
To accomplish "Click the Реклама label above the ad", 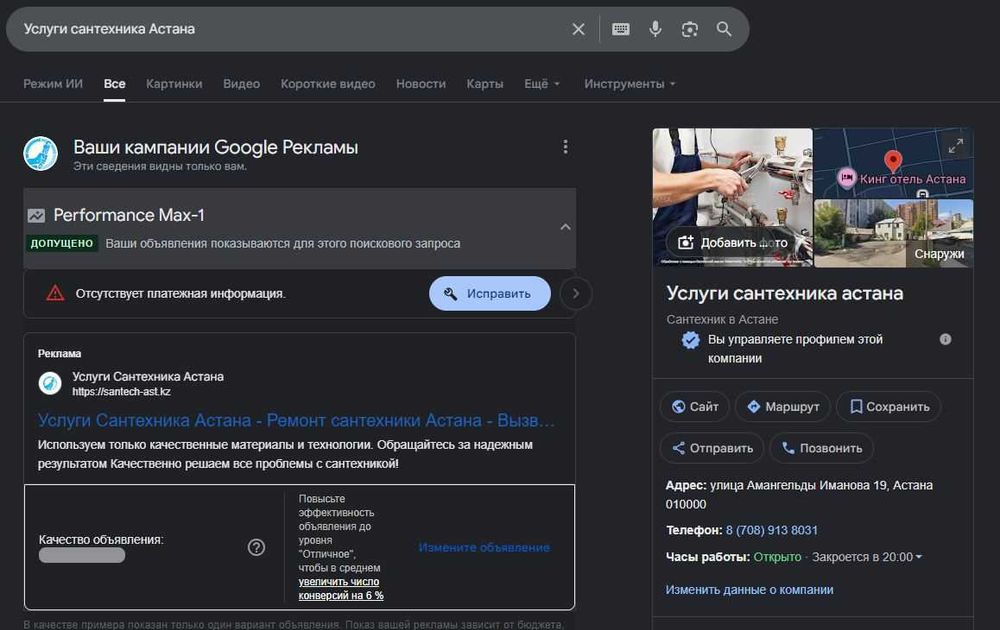I will click(59, 353).
